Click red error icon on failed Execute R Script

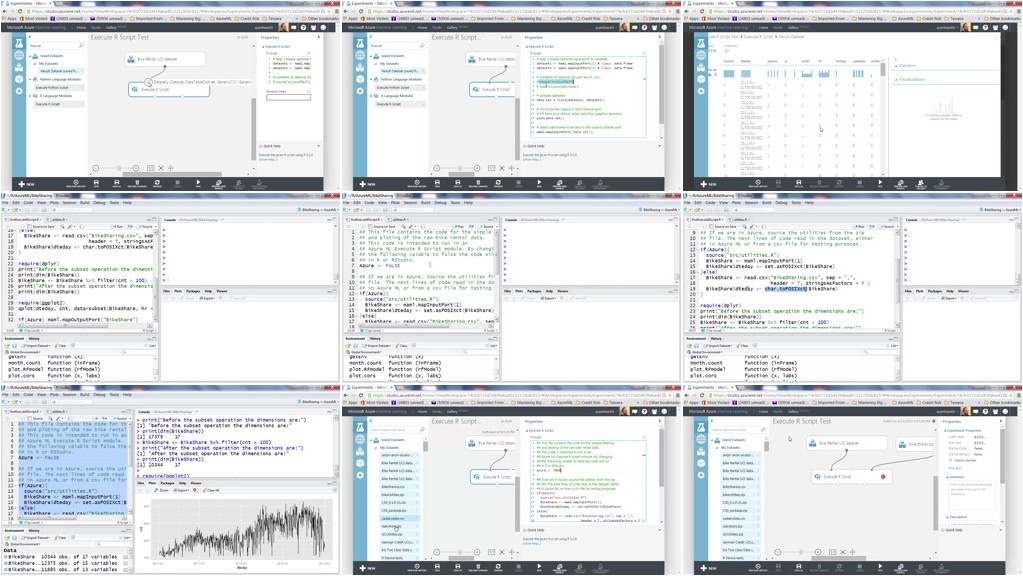click(883, 477)
